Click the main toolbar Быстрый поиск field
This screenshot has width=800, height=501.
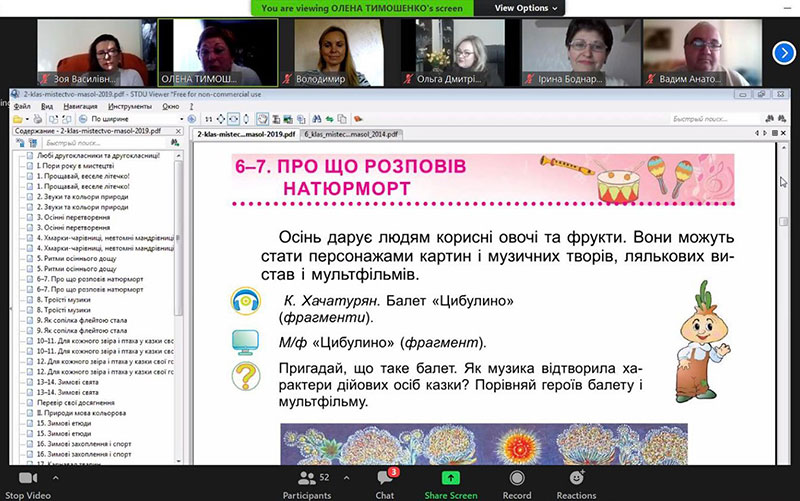click(716, 119)
